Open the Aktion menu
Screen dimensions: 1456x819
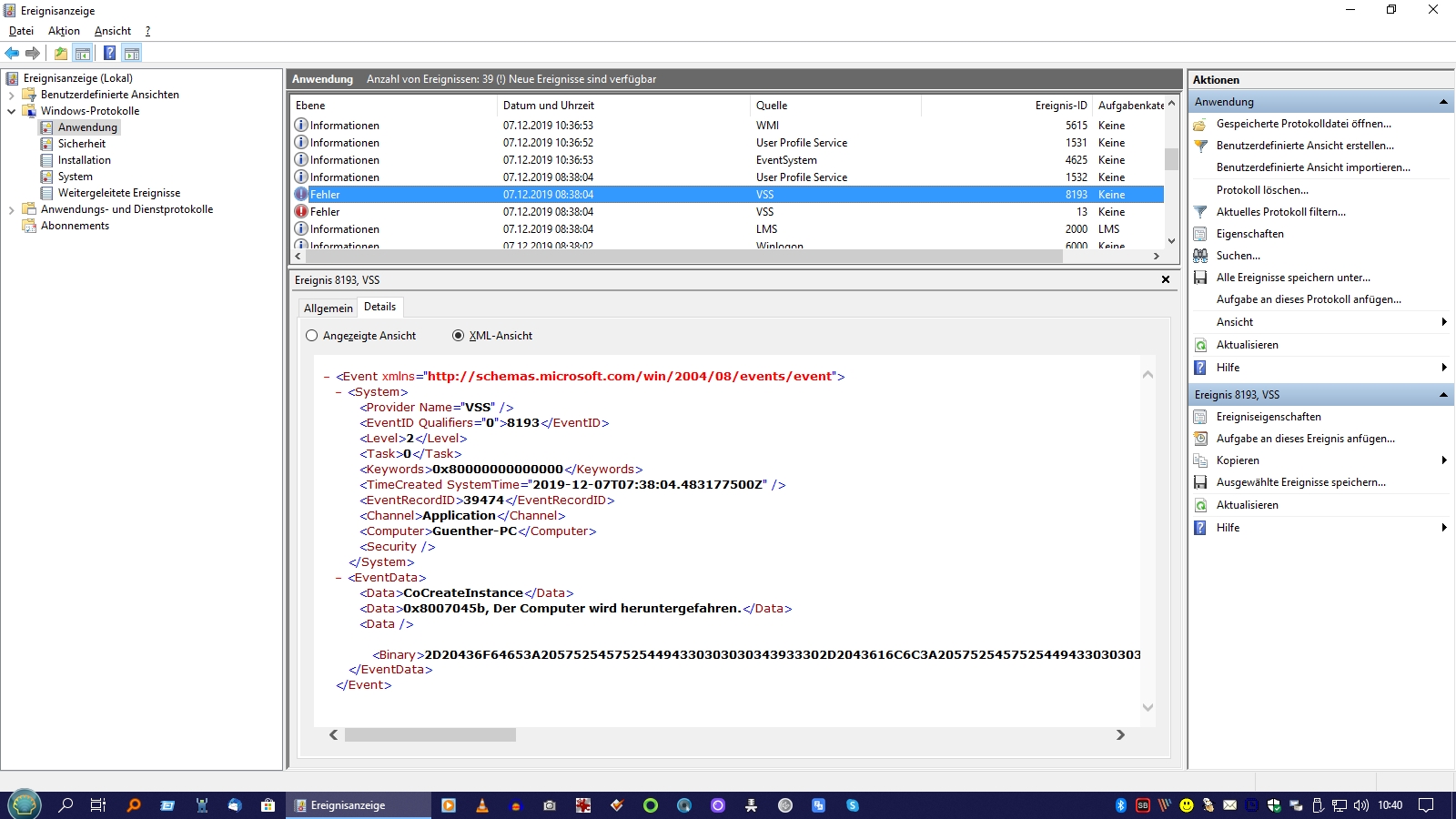64,31
